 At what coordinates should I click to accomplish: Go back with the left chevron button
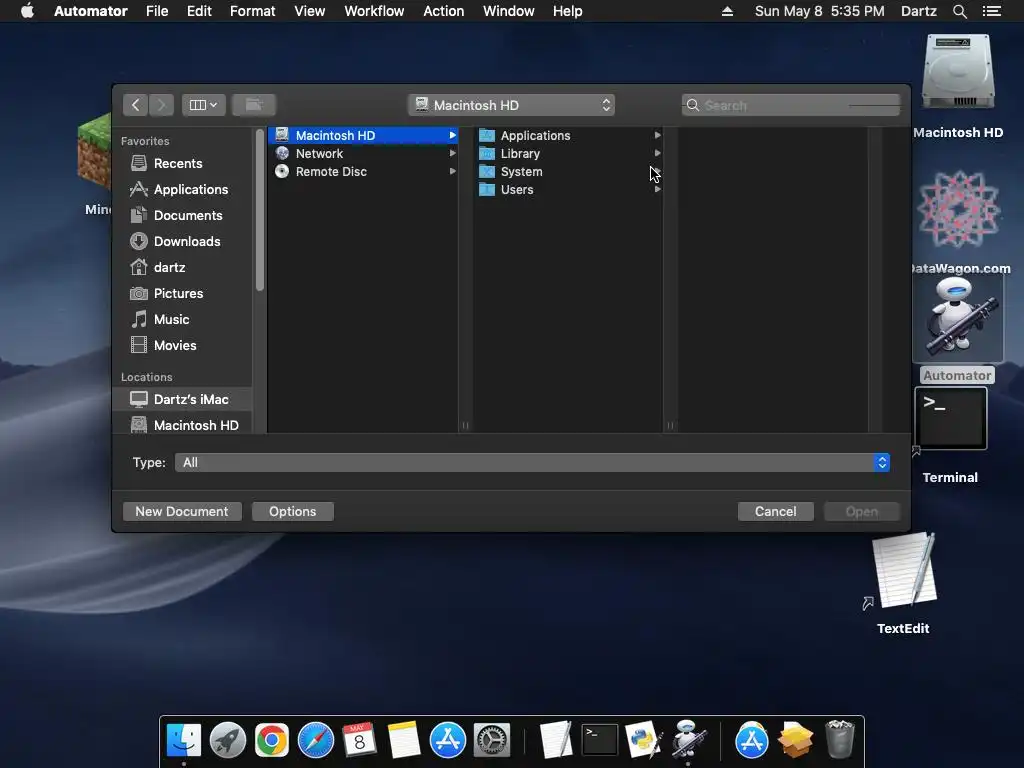click(x=135, y=104)
